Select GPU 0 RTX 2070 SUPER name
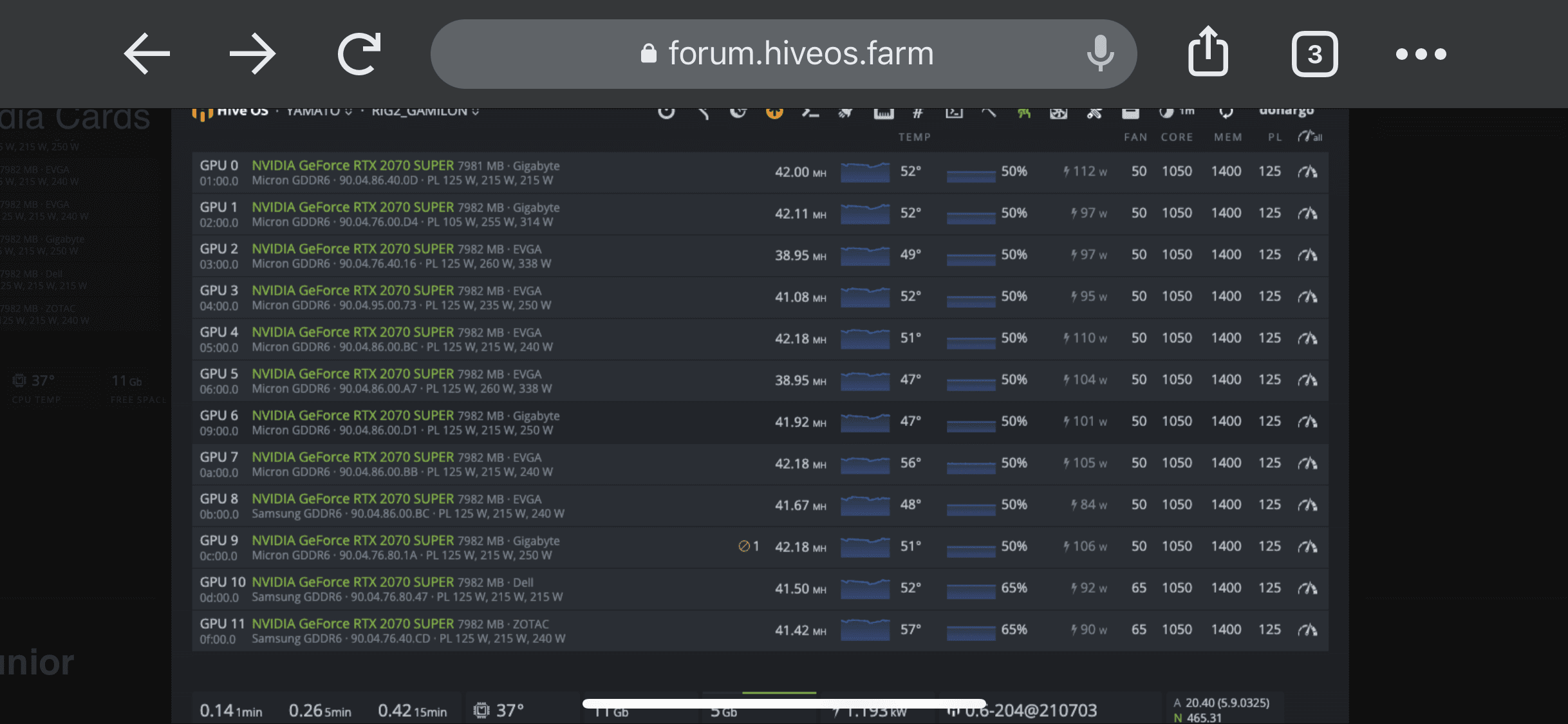 pos(353,165)
